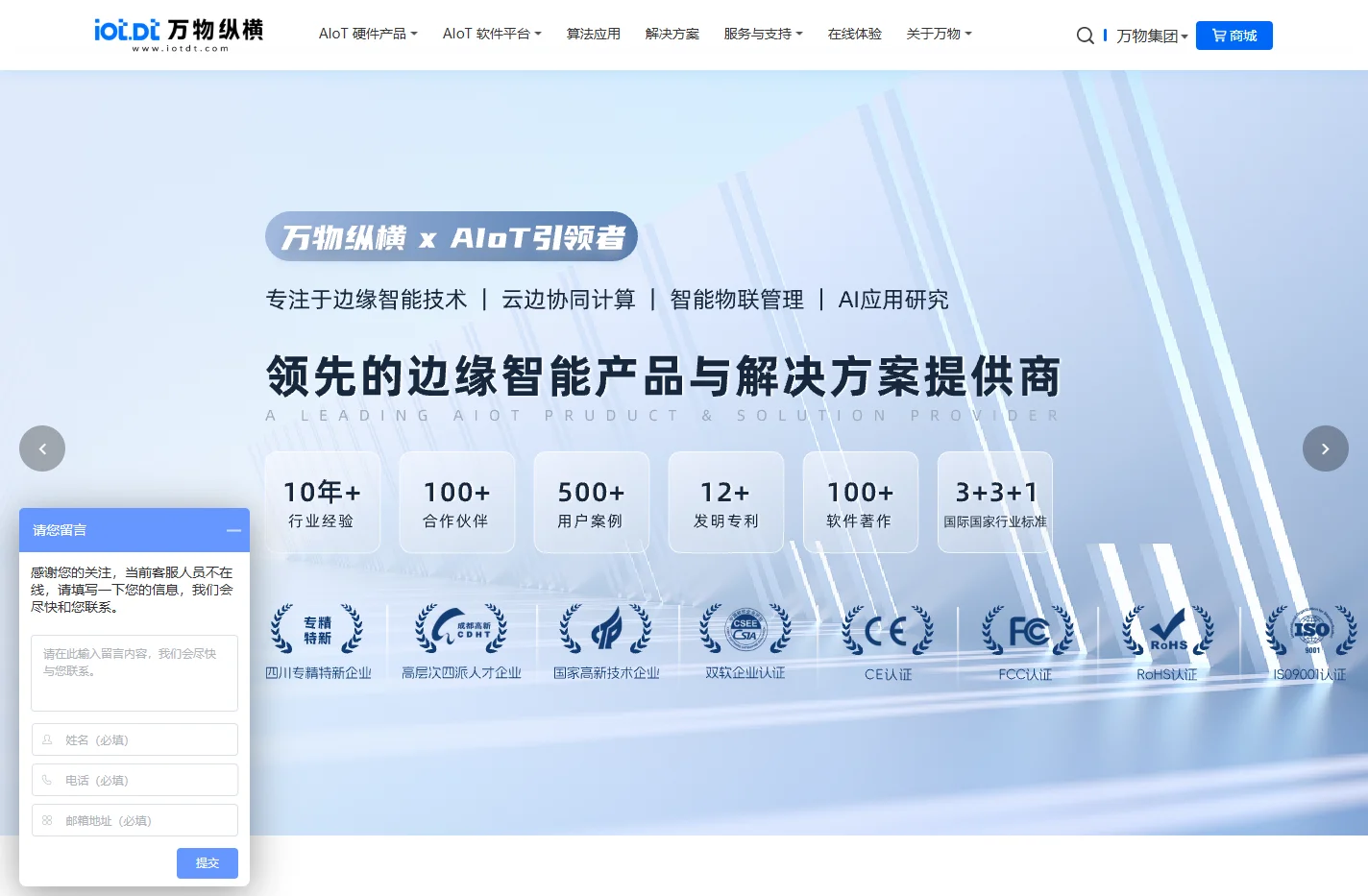Click the 12+ 发明专利 stat card
The width and height of the screenshot is (1368, 896).
(x=726, y=502)
